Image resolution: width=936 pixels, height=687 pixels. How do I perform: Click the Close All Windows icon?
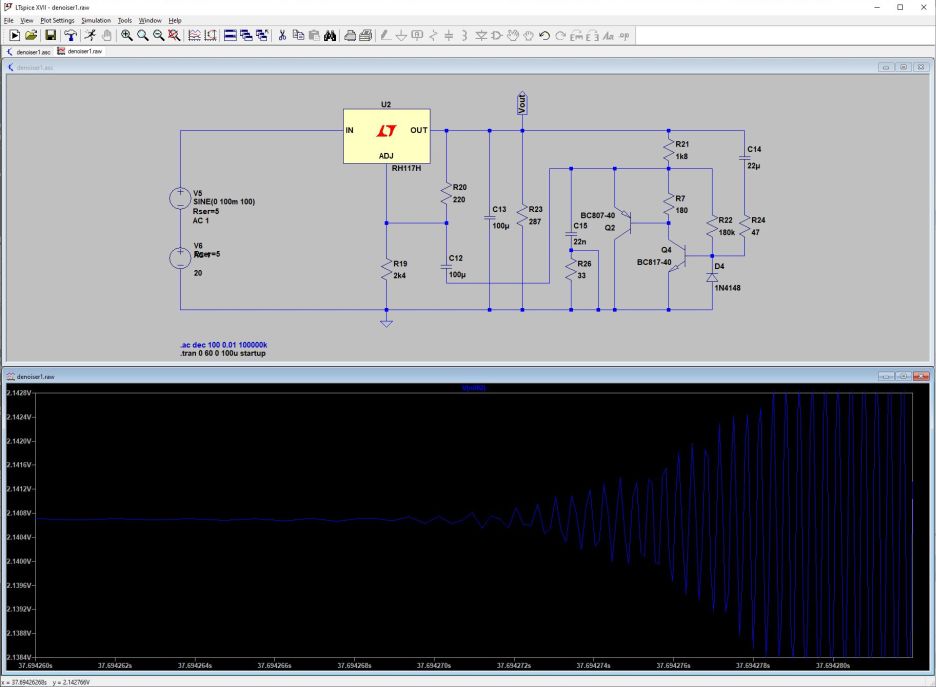[261, 36]
